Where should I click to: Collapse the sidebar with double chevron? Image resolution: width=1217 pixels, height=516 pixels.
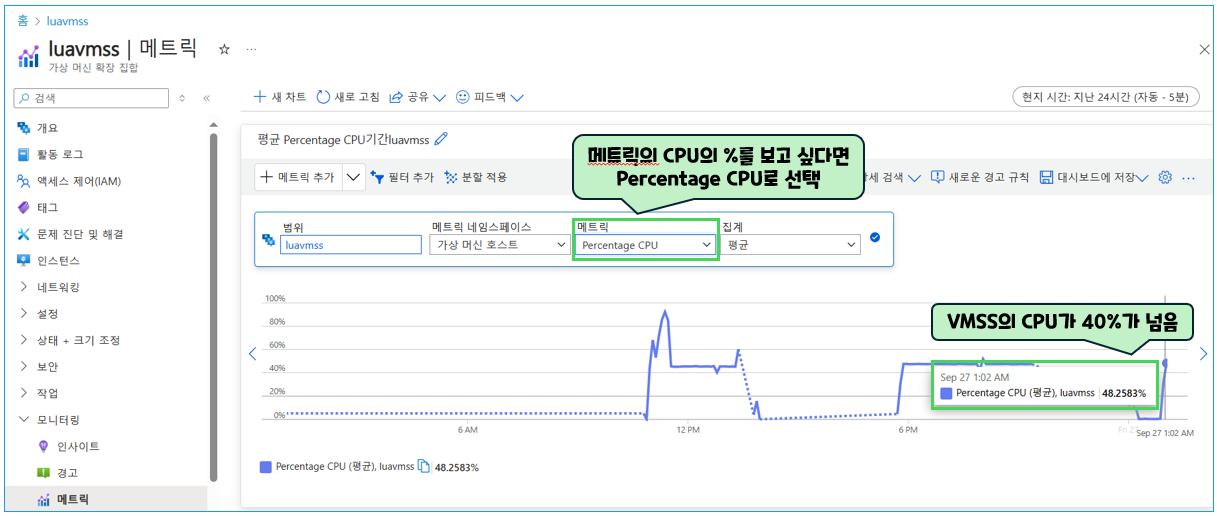[x=207, y=98]
